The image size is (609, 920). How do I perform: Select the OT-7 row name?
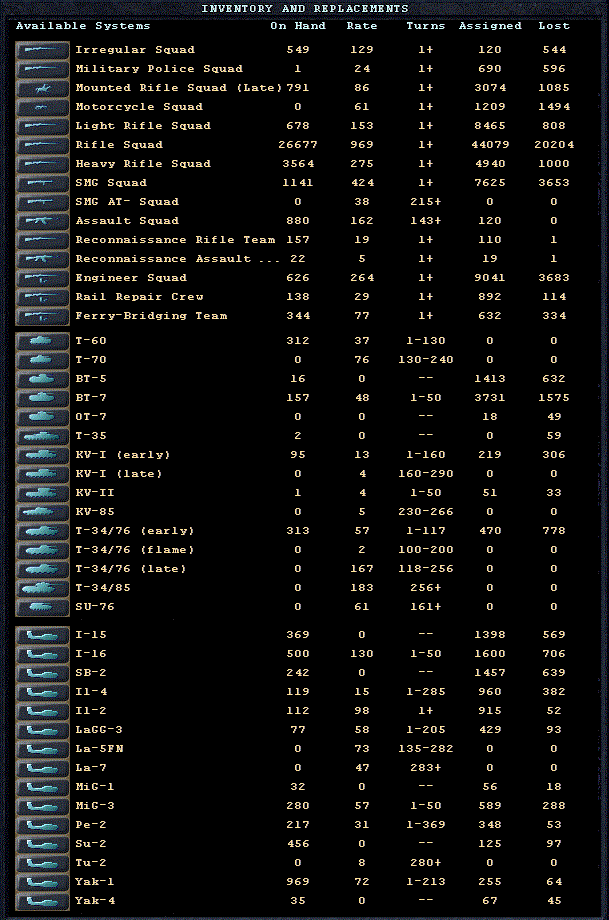(91, 417)
